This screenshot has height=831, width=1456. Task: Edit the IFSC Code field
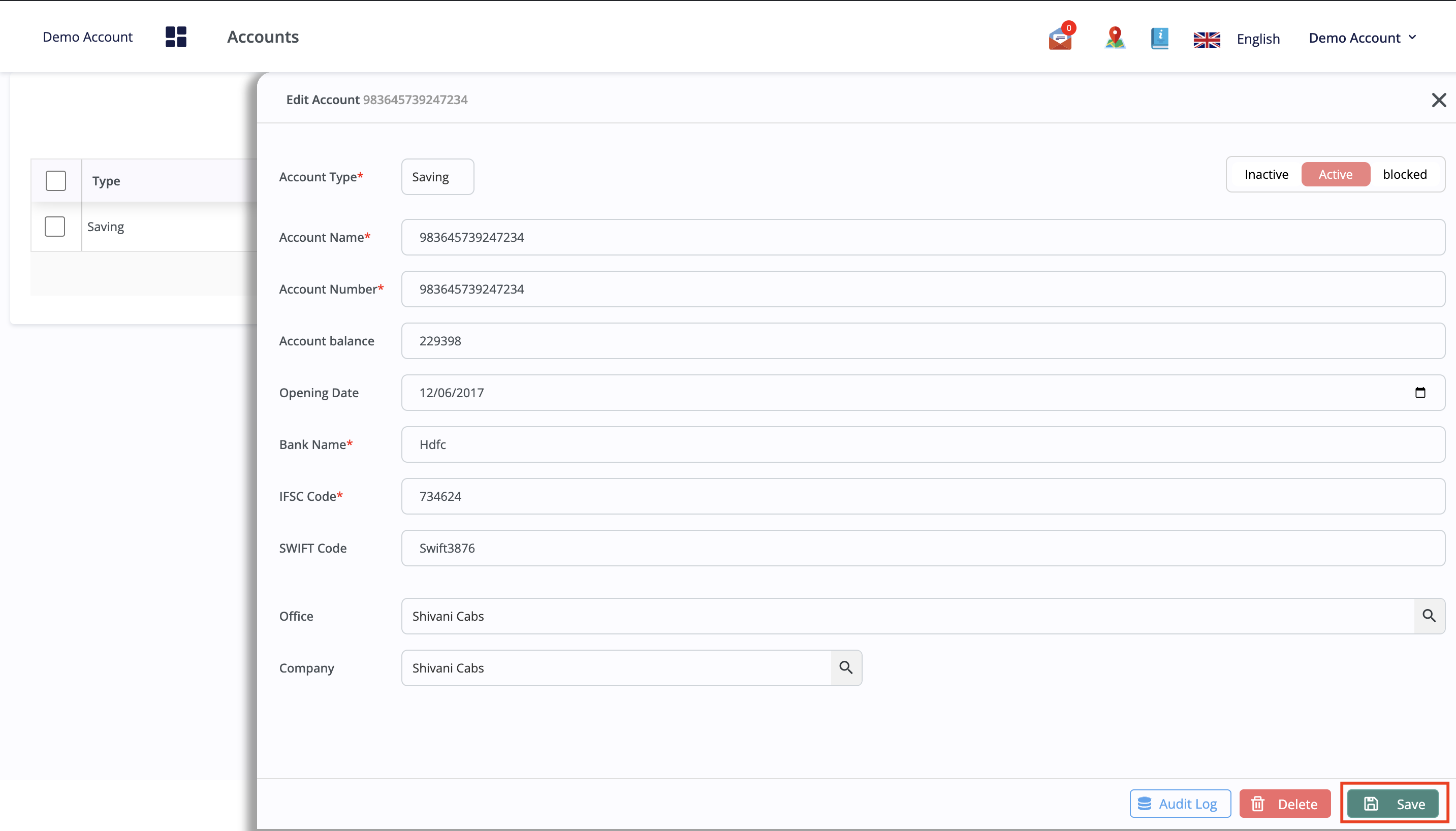point(923,497)
